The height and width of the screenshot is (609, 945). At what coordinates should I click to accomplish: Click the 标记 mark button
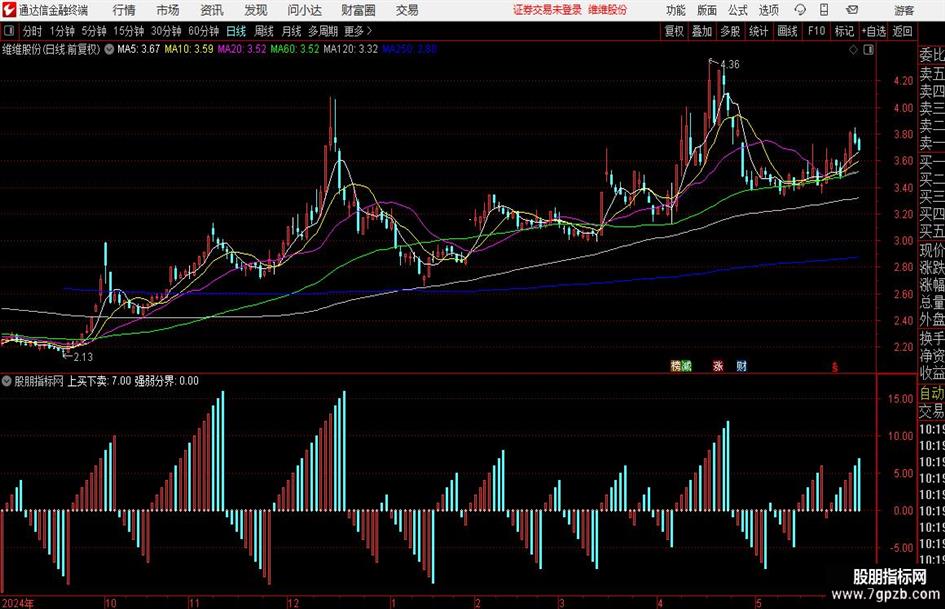point(844,31)
